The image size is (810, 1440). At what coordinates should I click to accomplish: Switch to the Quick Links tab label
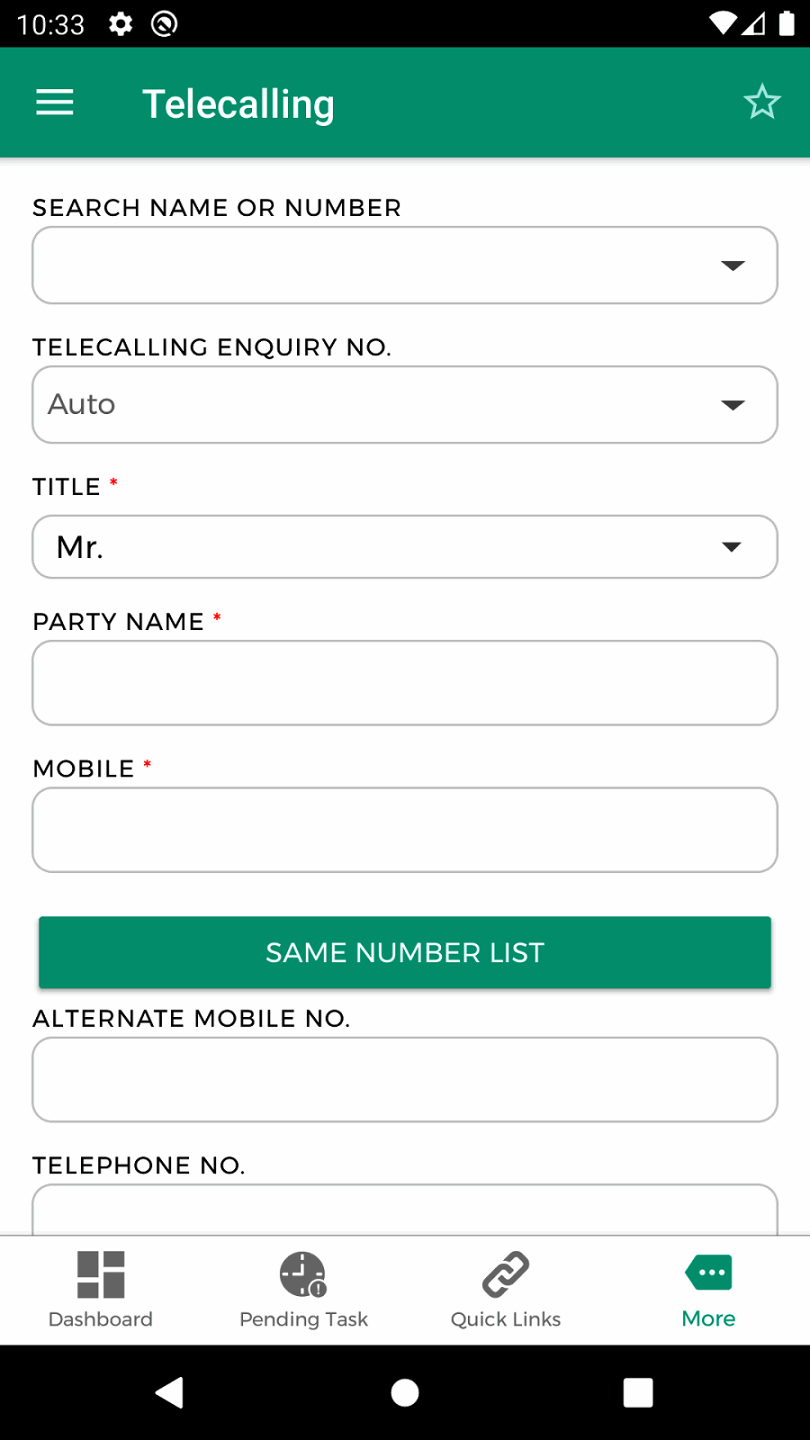click(x=506, y=1319)
